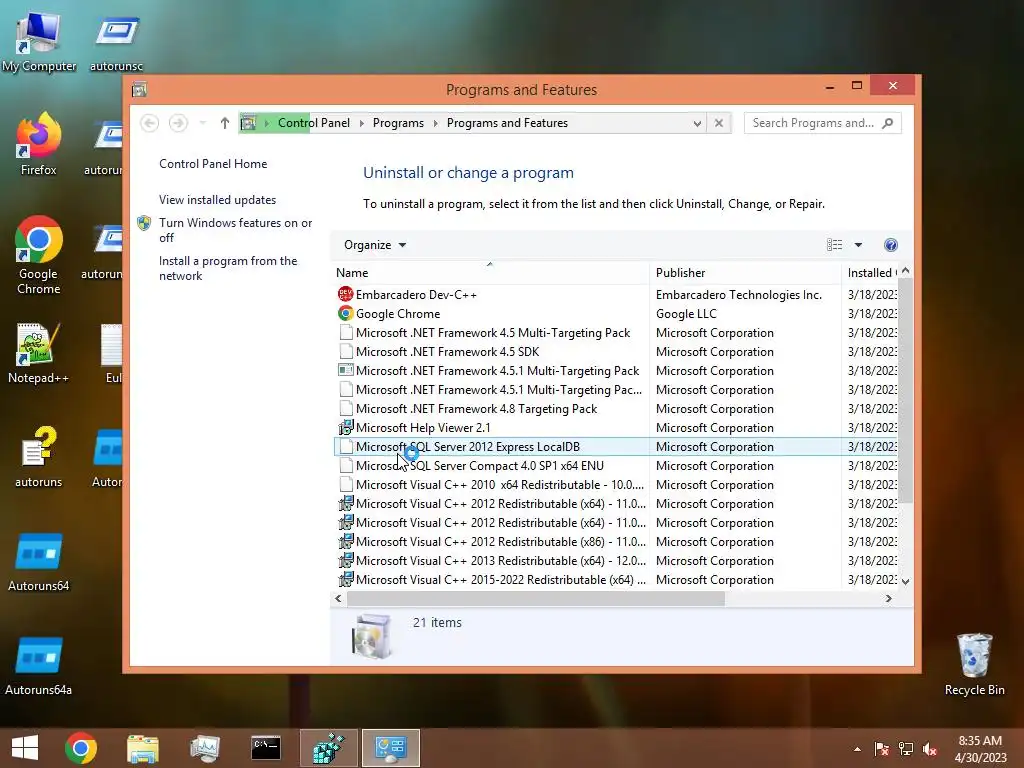Expand the arrow after Programs breadcrumb
This screenshot has height=768, width=1024.
coord(436,123)
